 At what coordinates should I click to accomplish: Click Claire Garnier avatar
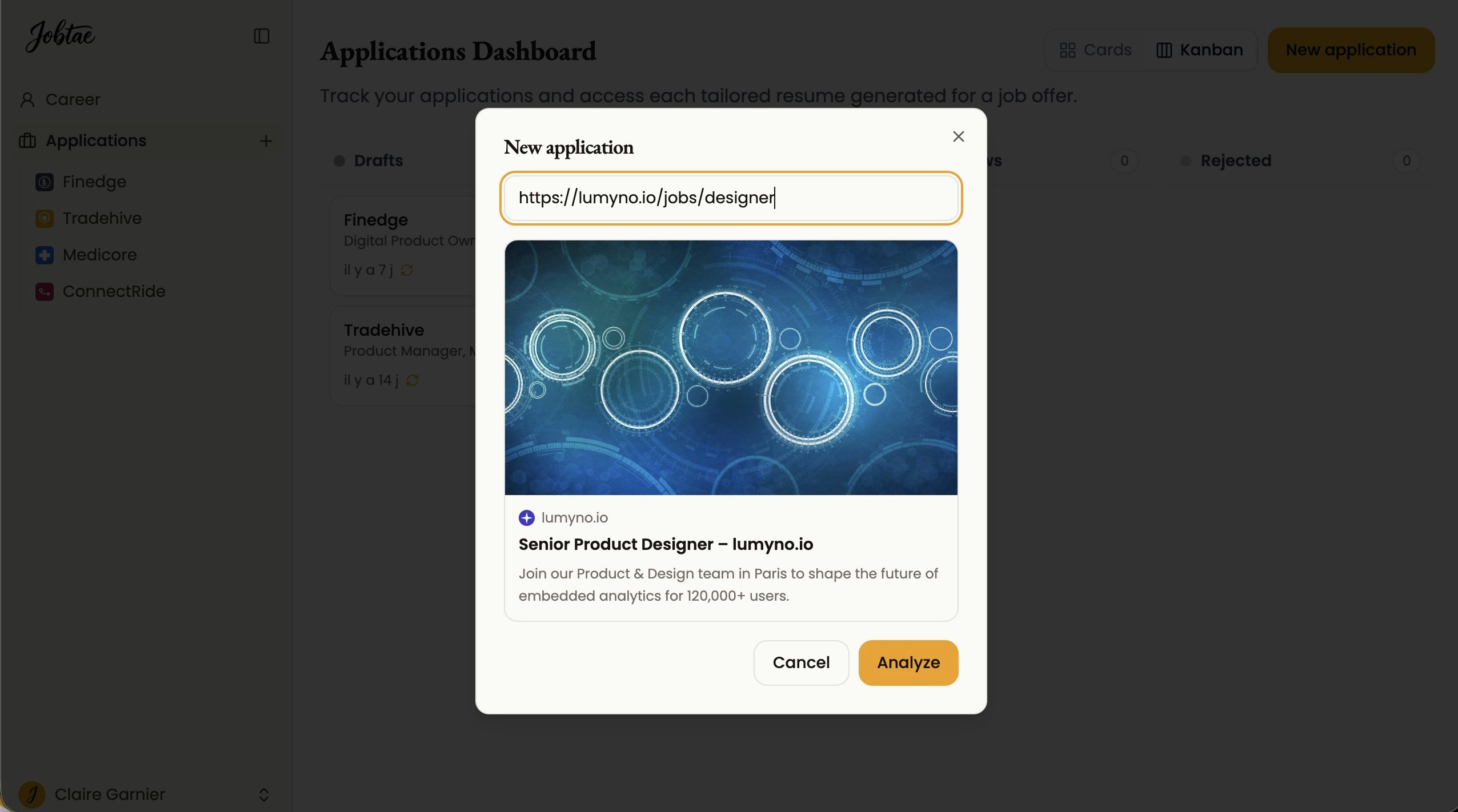[32, 794]
